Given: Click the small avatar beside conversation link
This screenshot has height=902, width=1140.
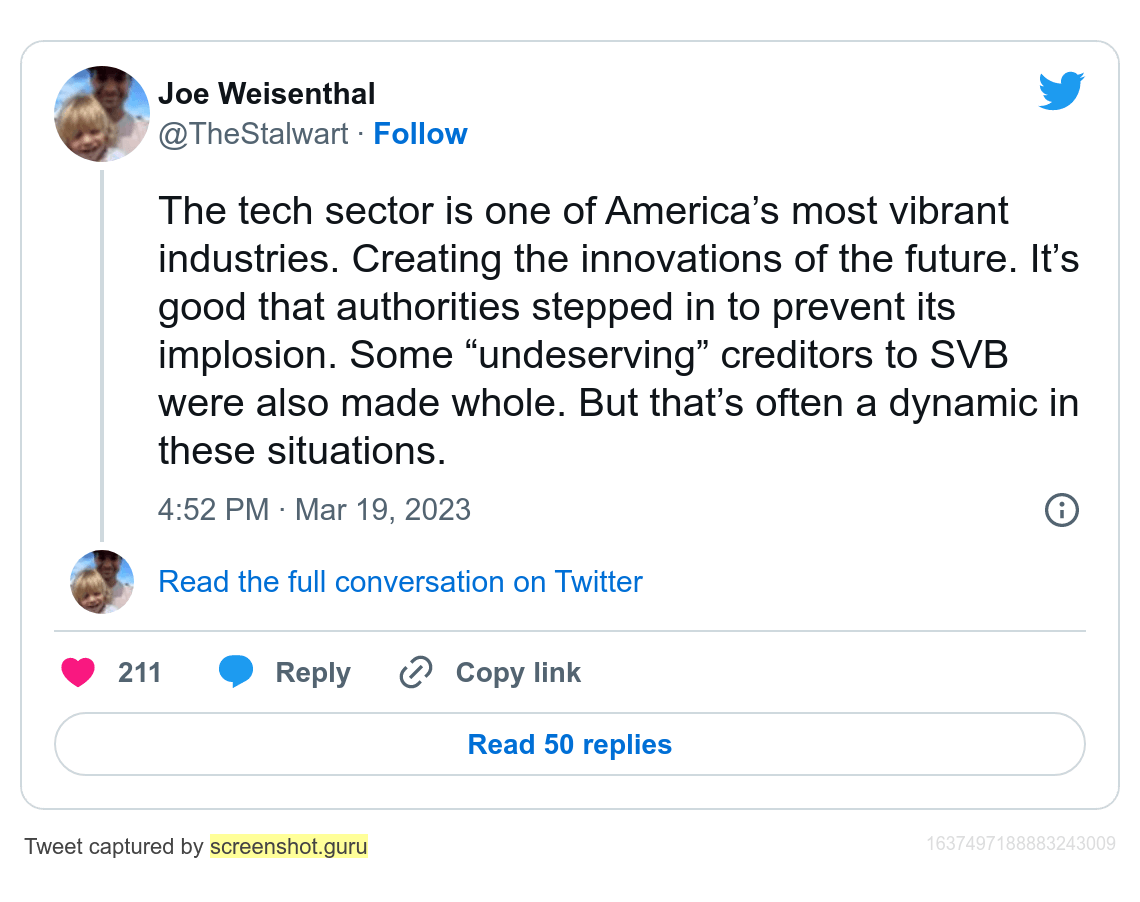Looking at the screenshot, I should (102, 581).
